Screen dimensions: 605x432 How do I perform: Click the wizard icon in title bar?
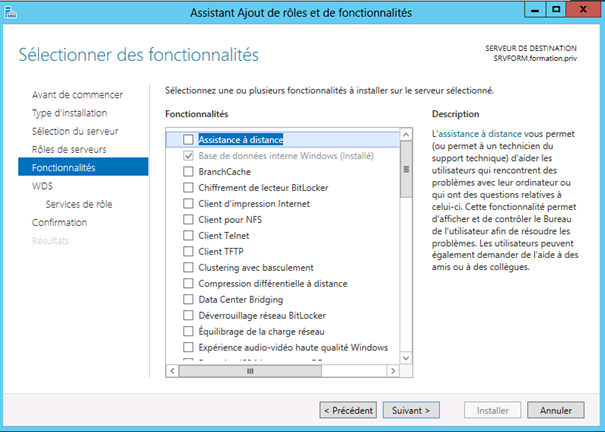[10, 12]
